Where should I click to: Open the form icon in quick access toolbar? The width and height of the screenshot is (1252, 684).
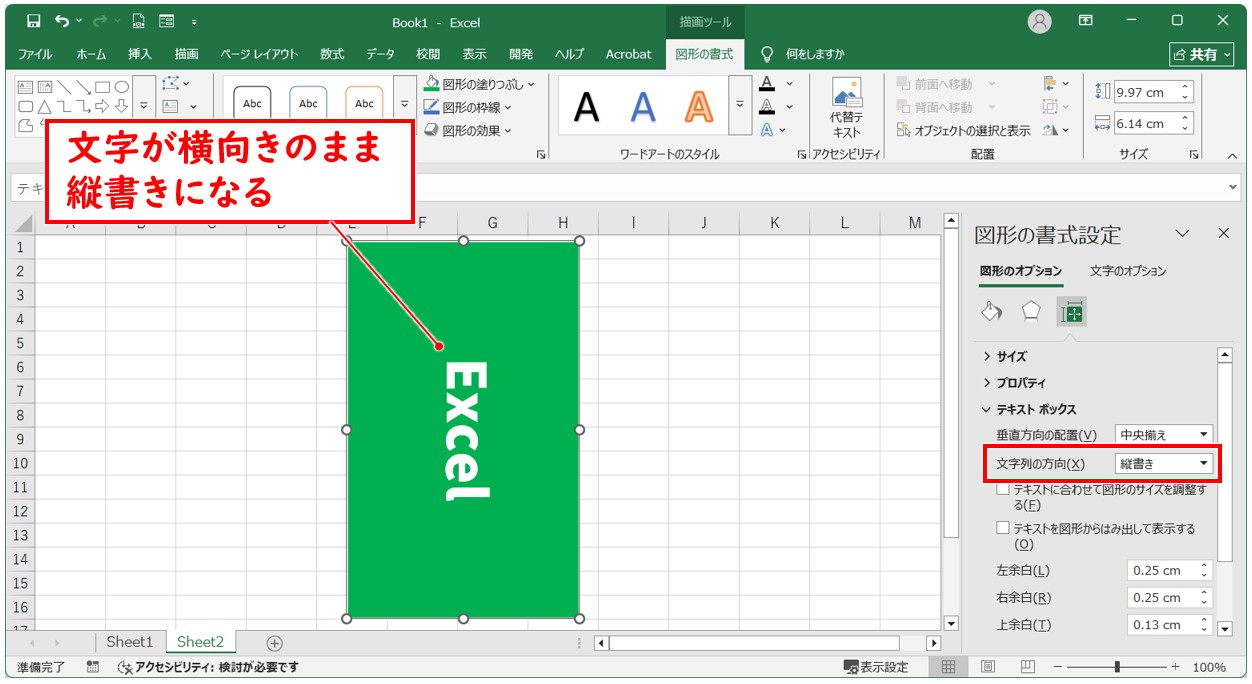[x=166, y=21]
